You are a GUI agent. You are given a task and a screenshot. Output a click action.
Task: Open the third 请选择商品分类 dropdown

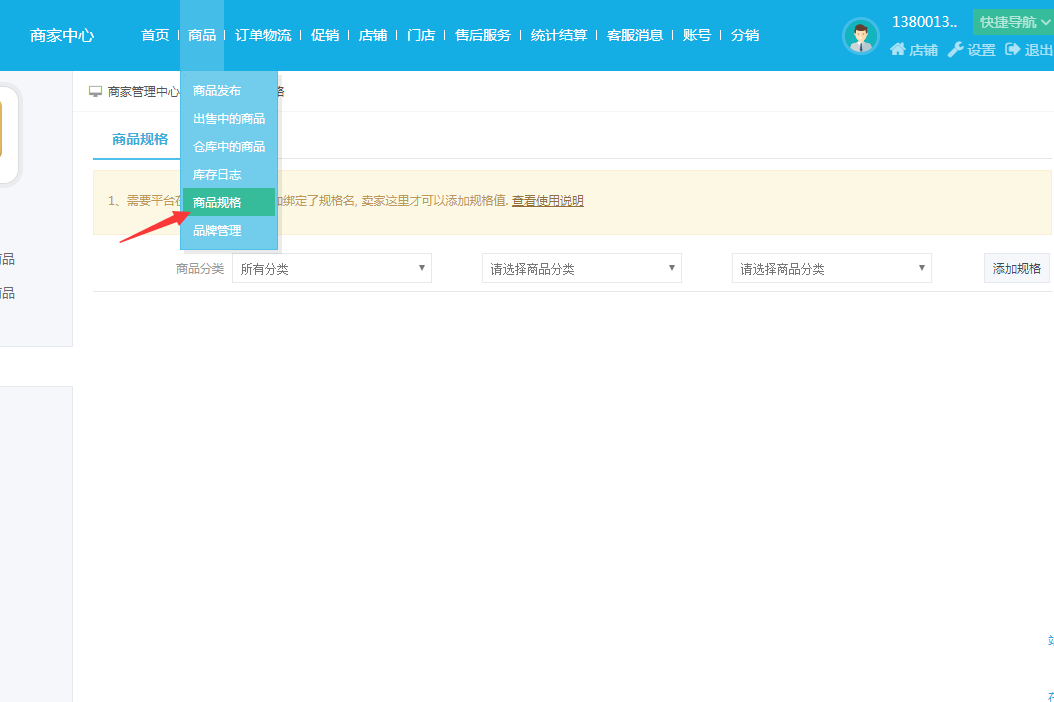831,268
